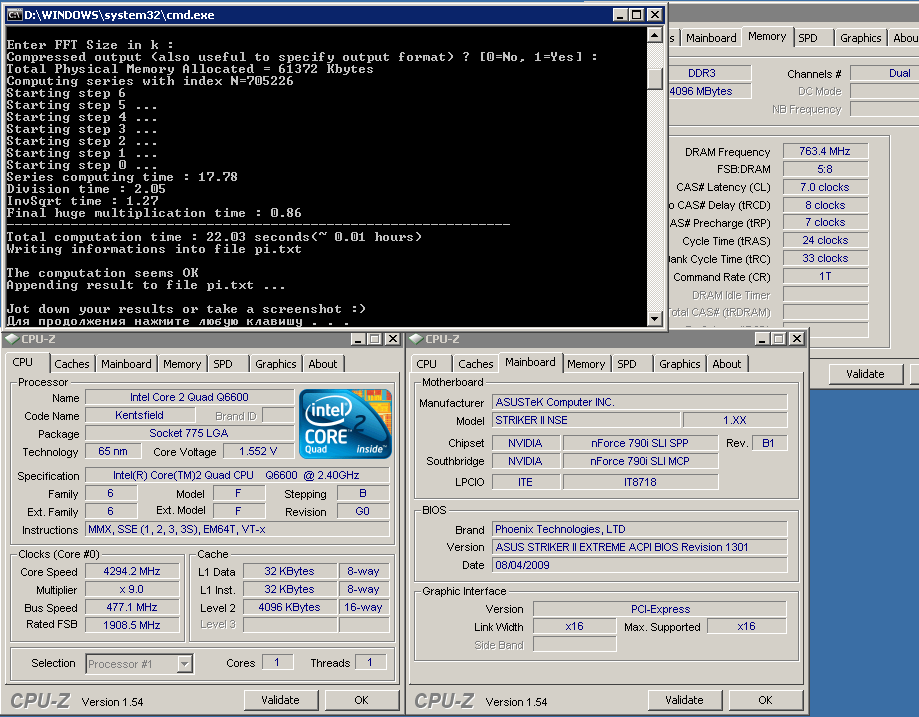Open Graphics tab in Mainboard CPU-Z window

[x=680, y=364]
